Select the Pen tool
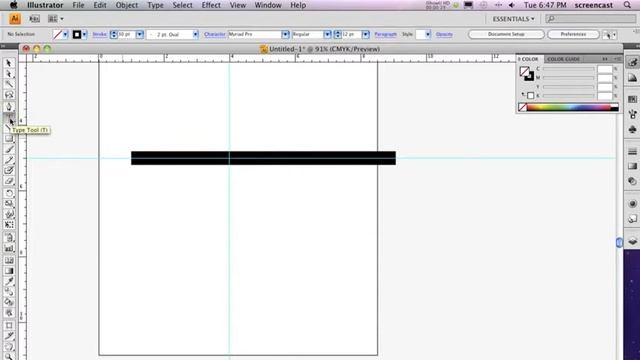This screenshot has width=640, height=360. [x=9, y=107]
